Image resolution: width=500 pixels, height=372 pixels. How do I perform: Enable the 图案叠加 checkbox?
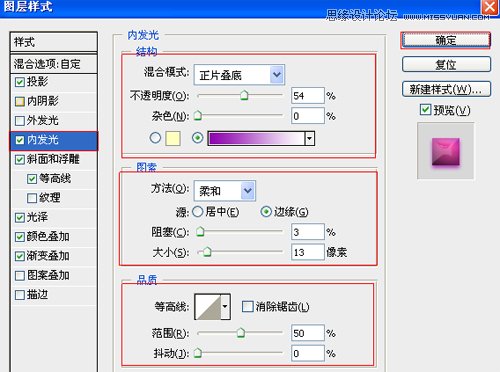coord(20,276)
